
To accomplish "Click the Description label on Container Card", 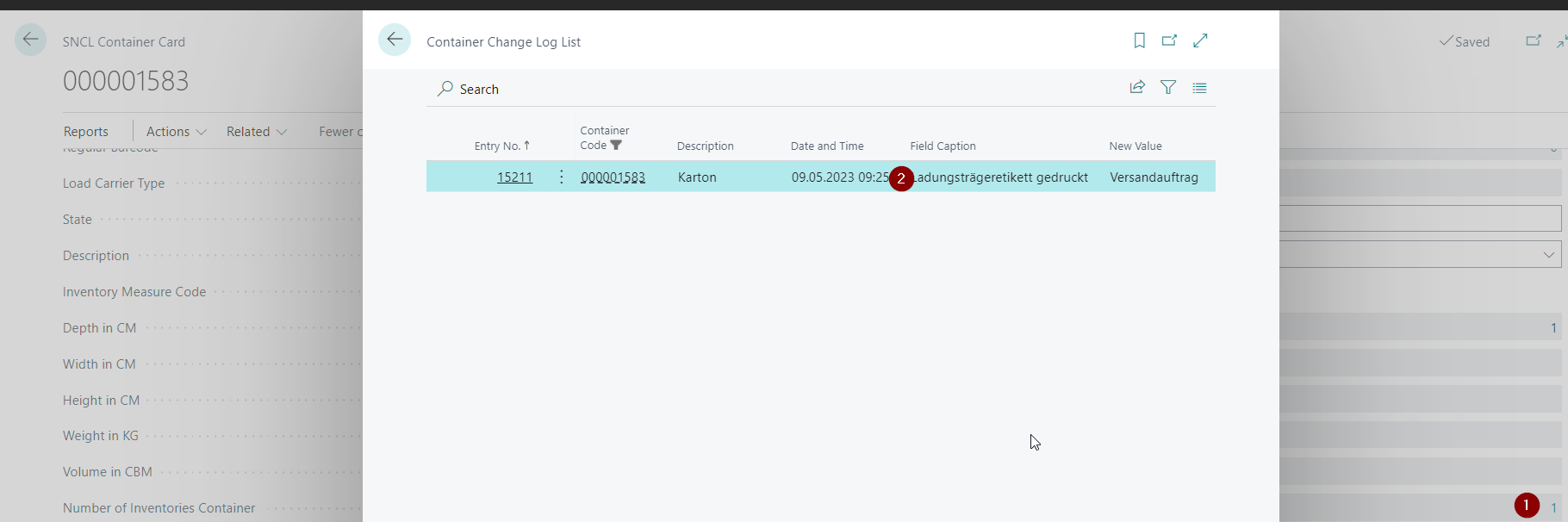I will pyautogui.click(x=96, y=255).
